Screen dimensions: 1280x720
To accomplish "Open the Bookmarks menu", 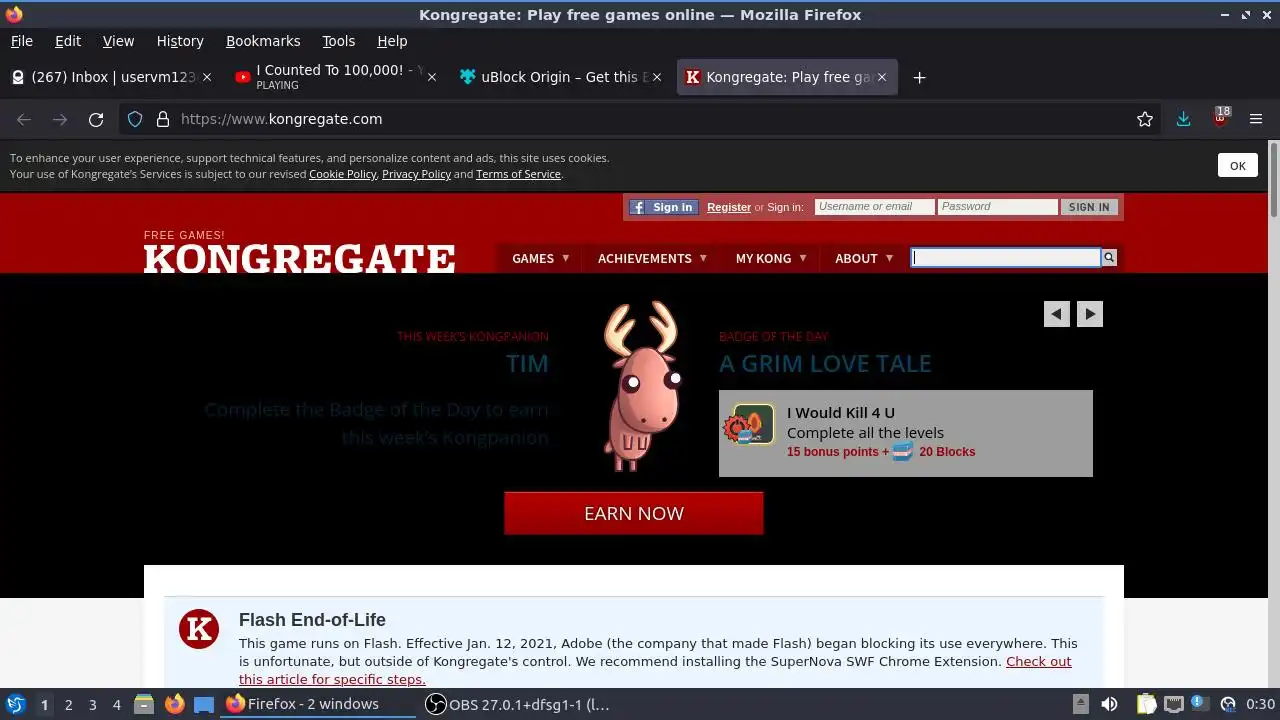I will (263, 41).
